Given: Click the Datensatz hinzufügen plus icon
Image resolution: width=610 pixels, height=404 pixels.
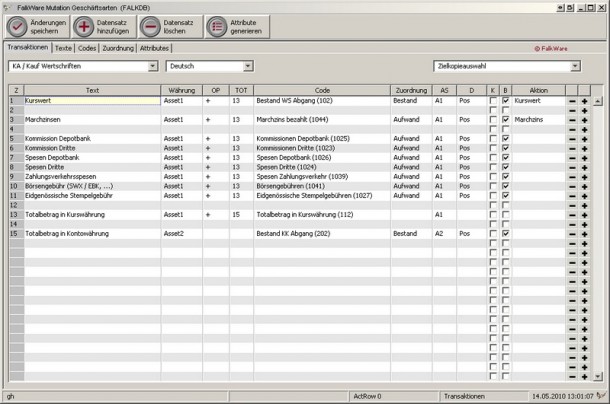Looking at the screenshot, I should (82, 26).
